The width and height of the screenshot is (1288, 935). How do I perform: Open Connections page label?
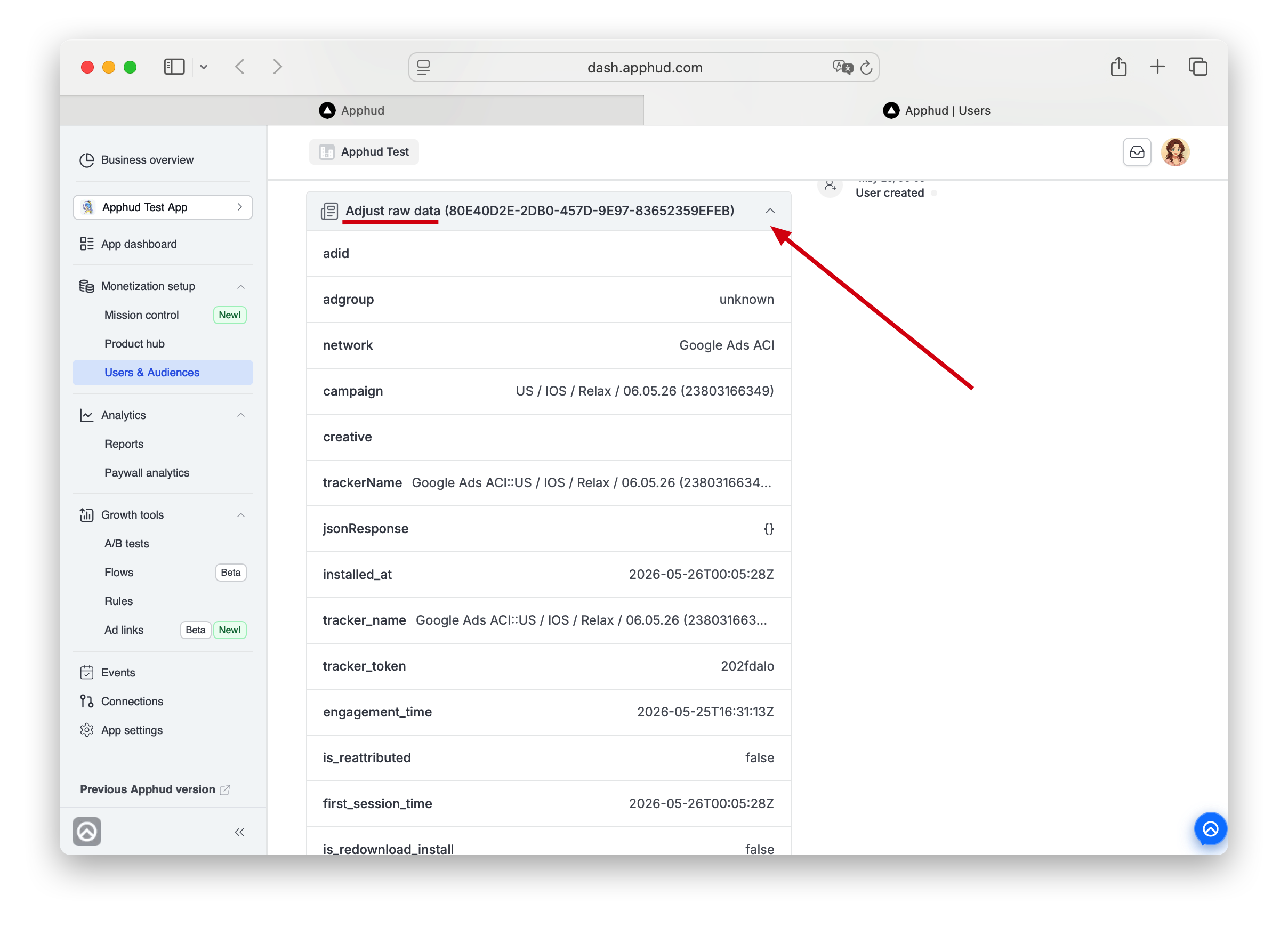132,702
